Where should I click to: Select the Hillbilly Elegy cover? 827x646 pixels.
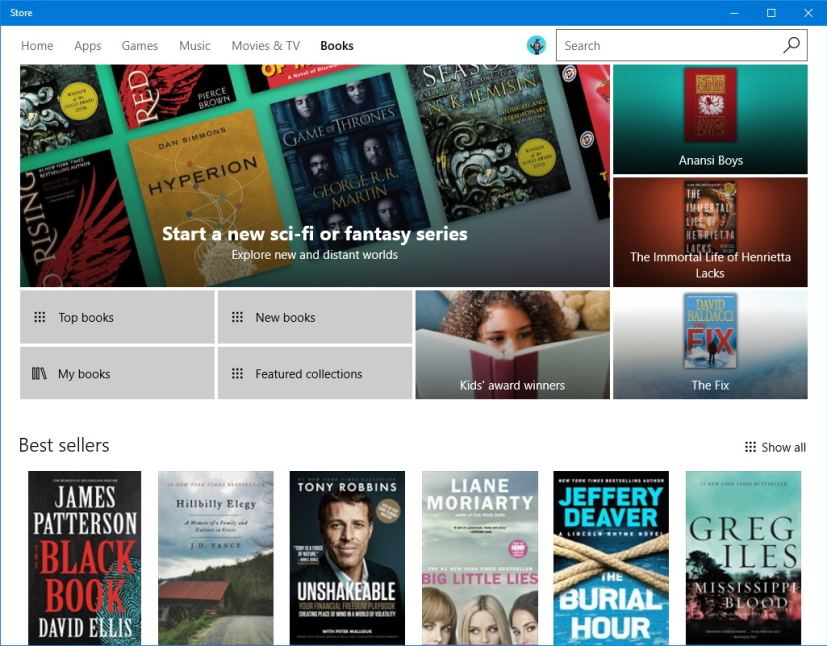click(216, 557)
